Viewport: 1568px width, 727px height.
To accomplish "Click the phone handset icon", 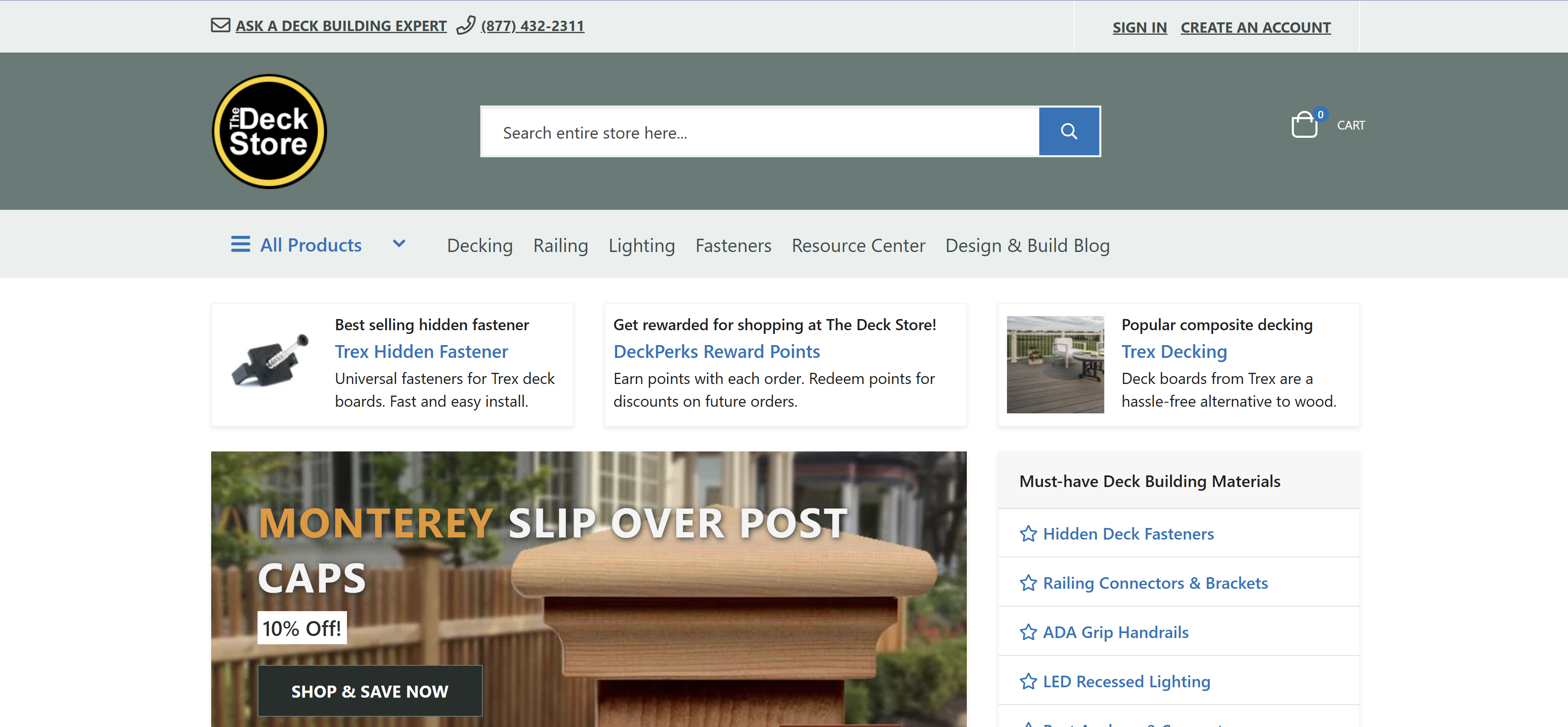I will [x=466, y=26].
